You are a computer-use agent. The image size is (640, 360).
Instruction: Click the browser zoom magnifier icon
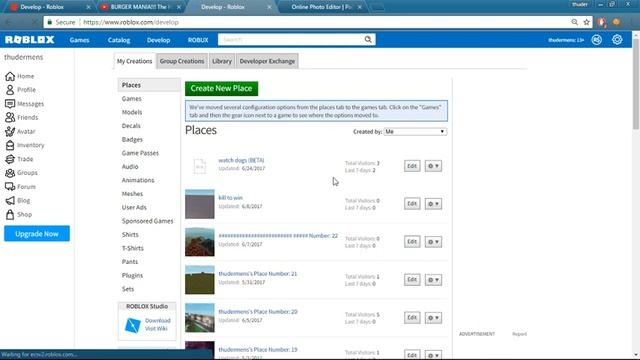coord(574,22)
